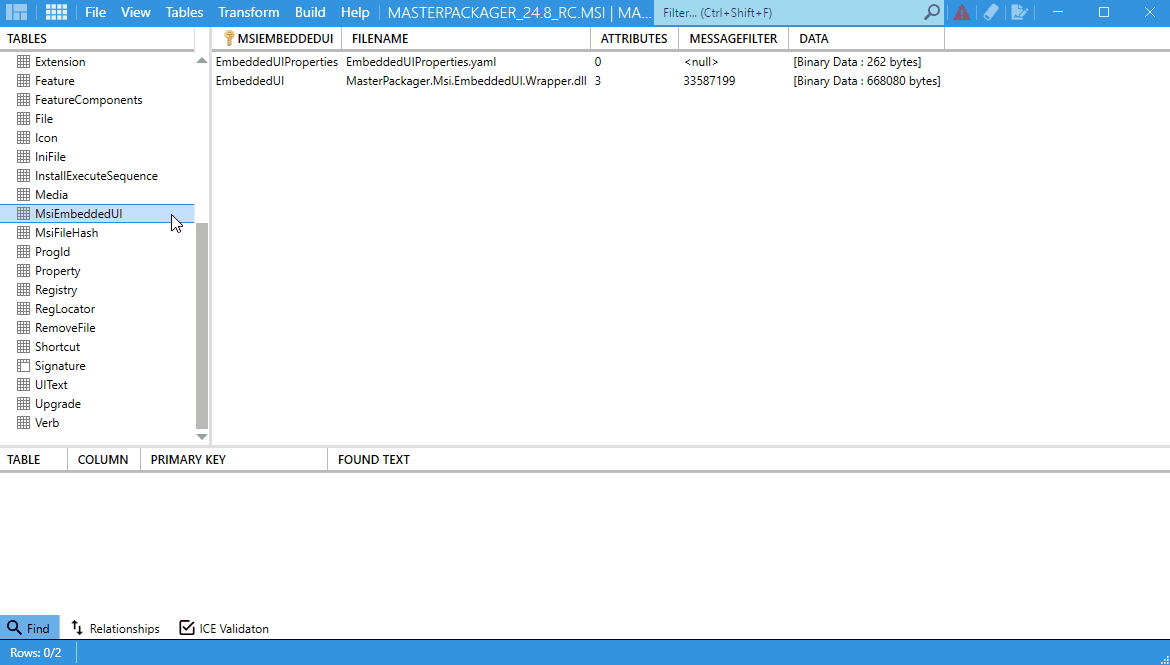Click Binary Data 262 bytes cell
This screenshot has width=1170, height=665.
click(857, 62)
